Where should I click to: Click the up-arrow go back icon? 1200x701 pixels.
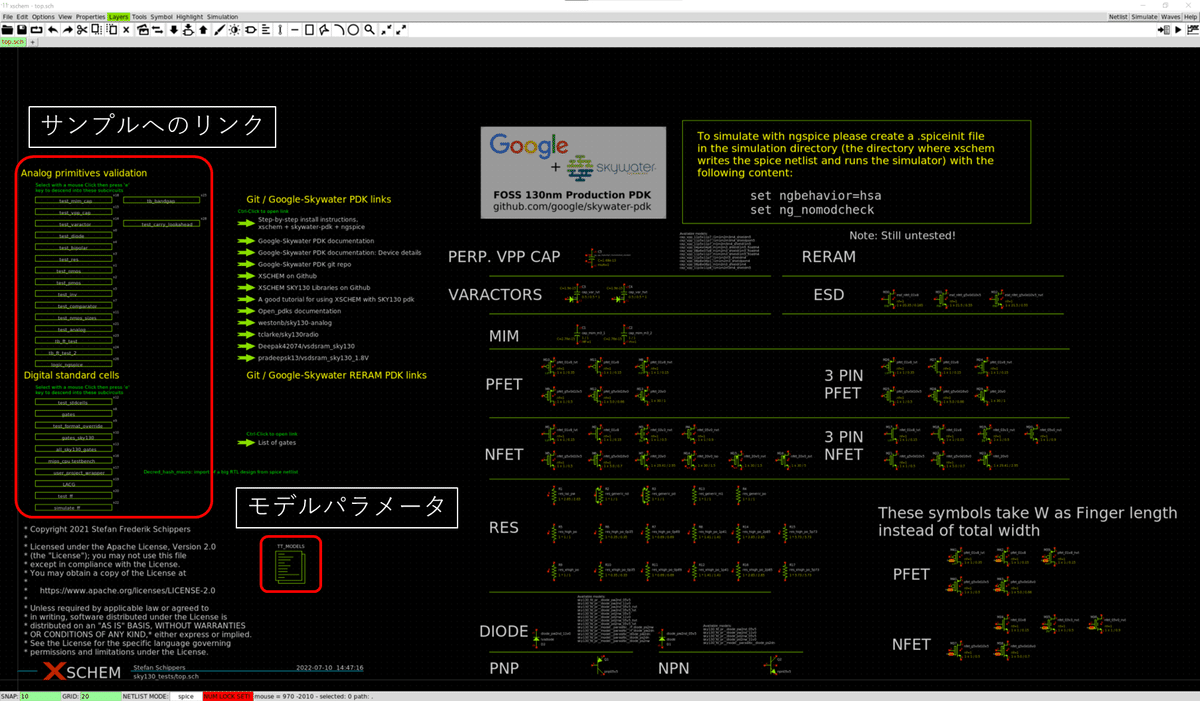[x=203, y=30]
